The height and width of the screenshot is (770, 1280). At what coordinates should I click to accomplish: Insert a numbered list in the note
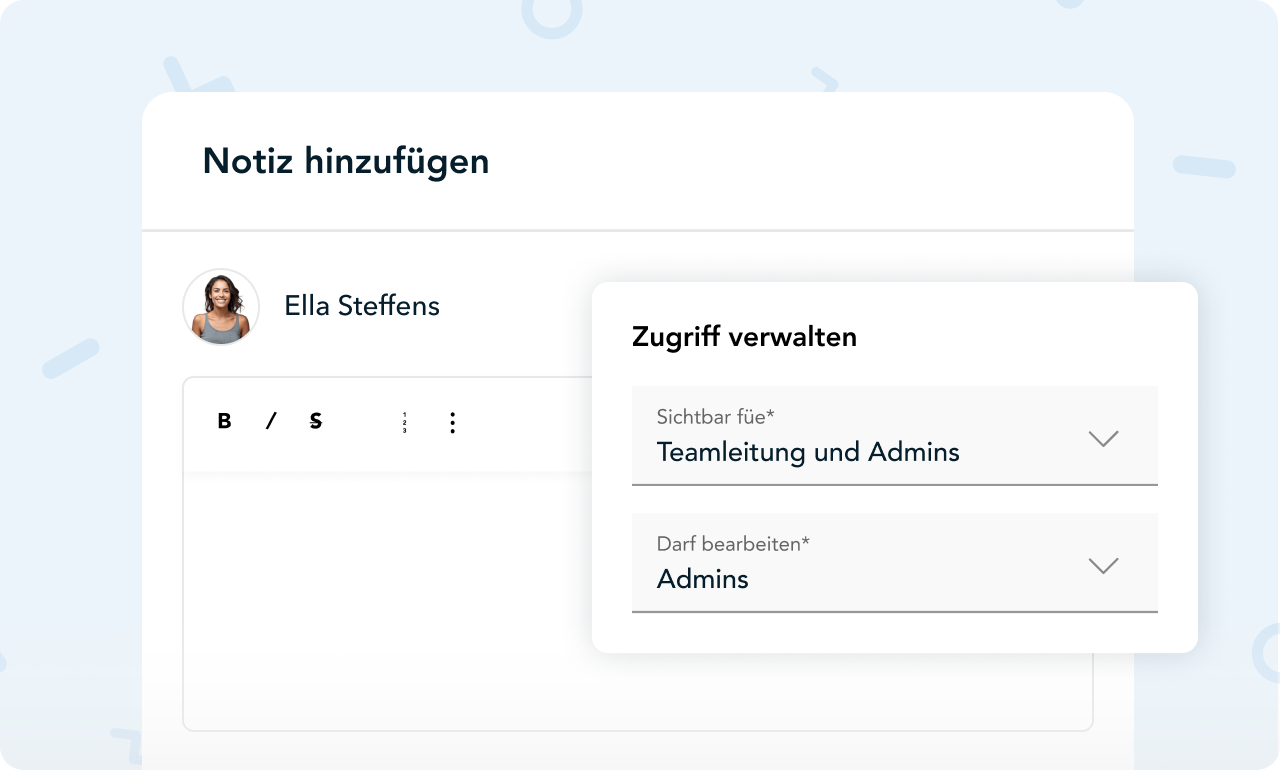click(404, 423)
